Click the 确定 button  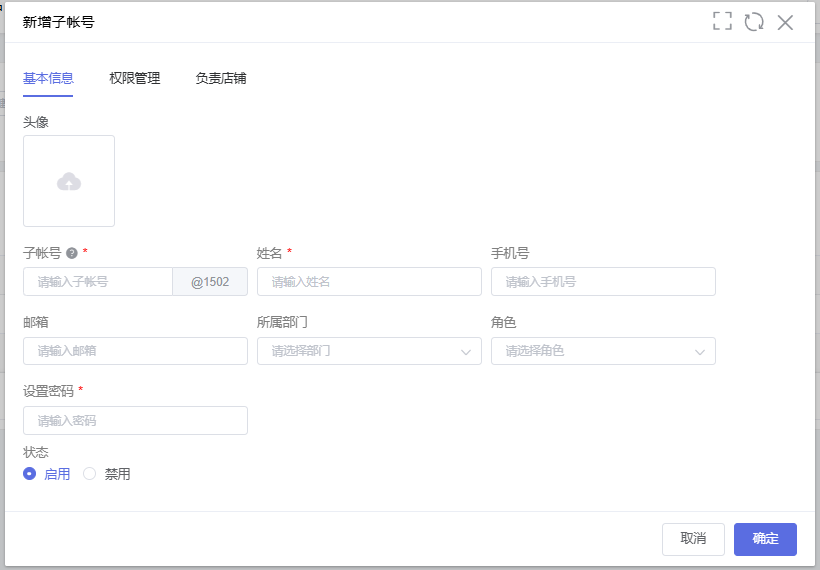click(x=765, y=539)
